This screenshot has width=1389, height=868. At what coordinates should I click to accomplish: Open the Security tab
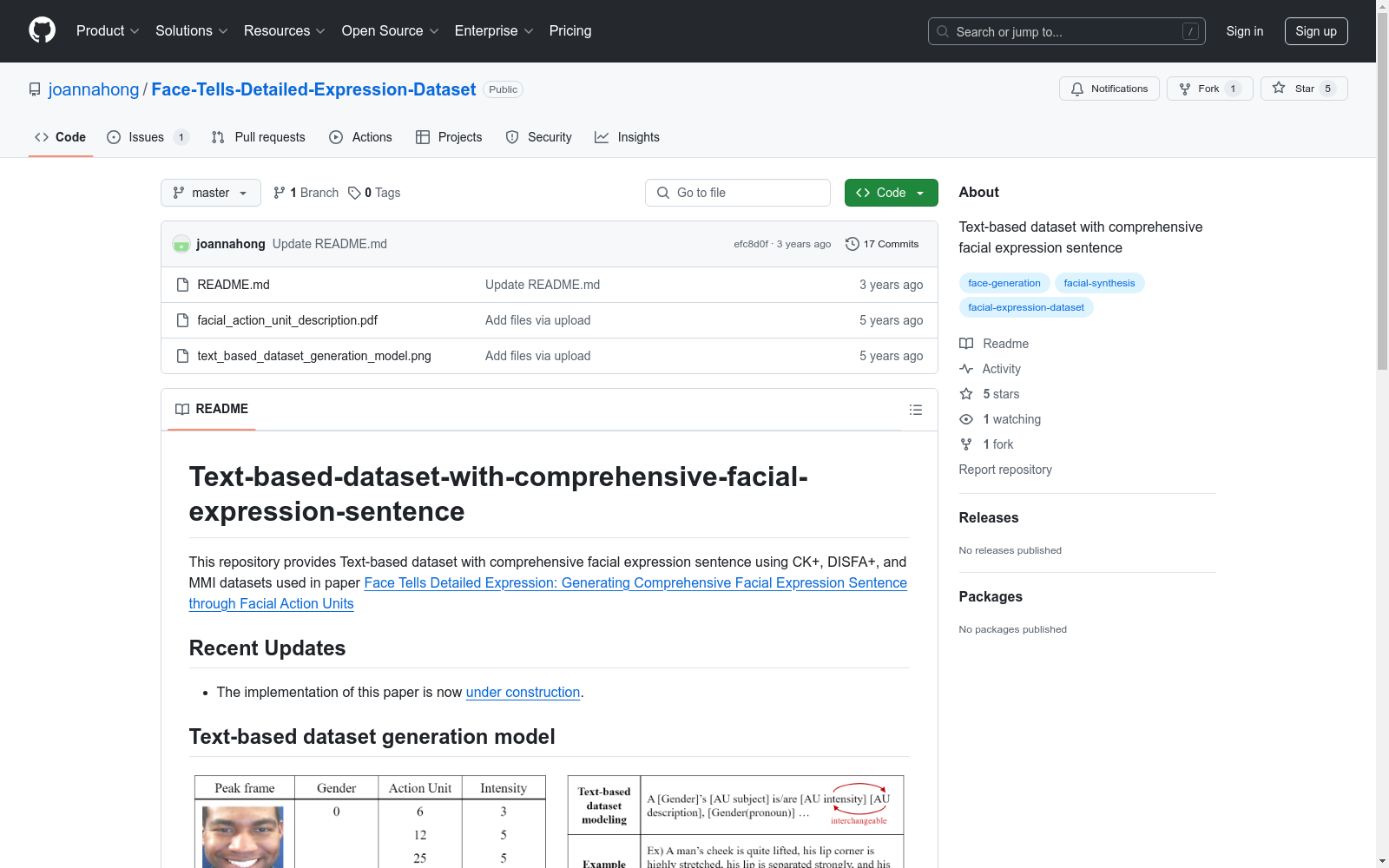pos(539,137)
